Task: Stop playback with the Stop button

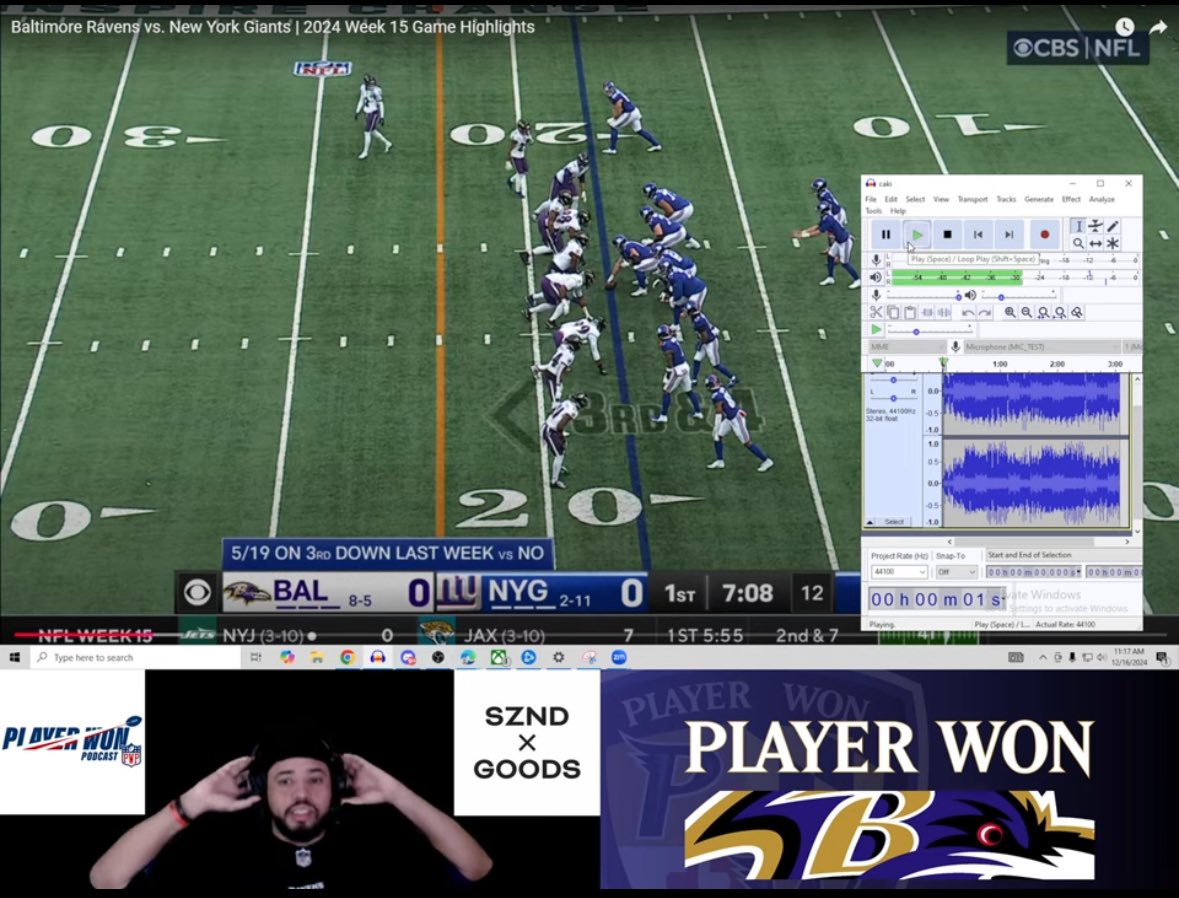Action: [947, 235]
